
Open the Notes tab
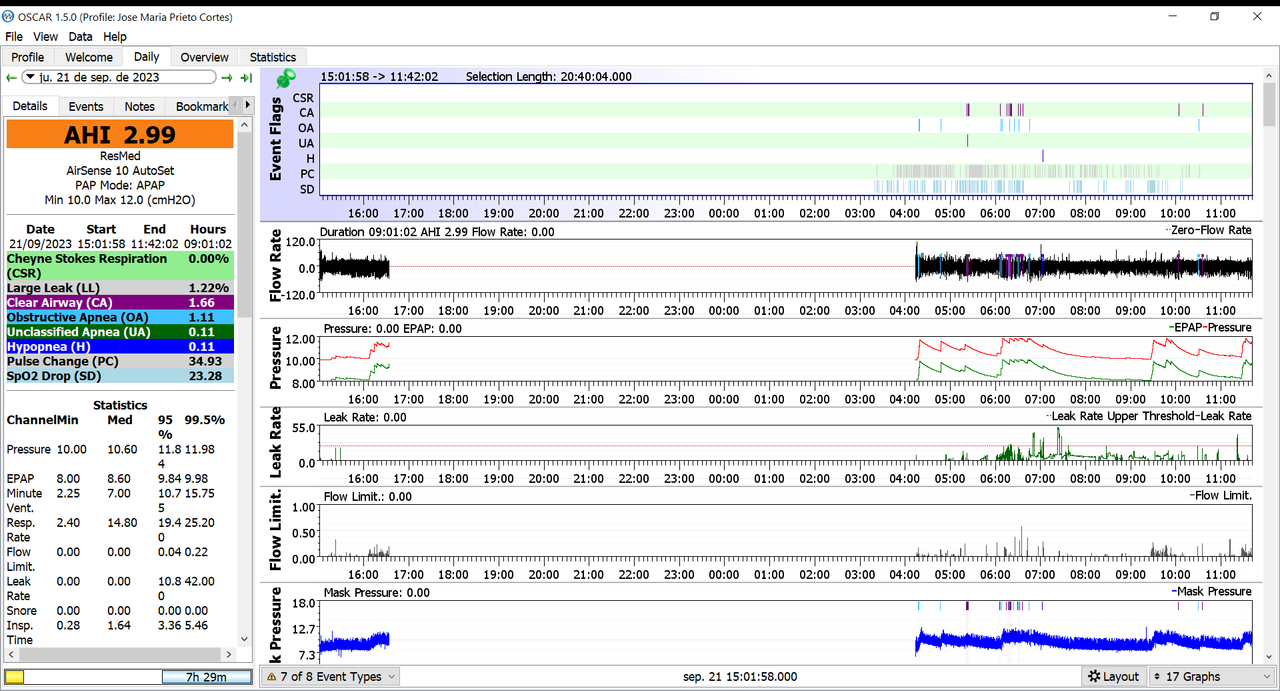(140, 106)
